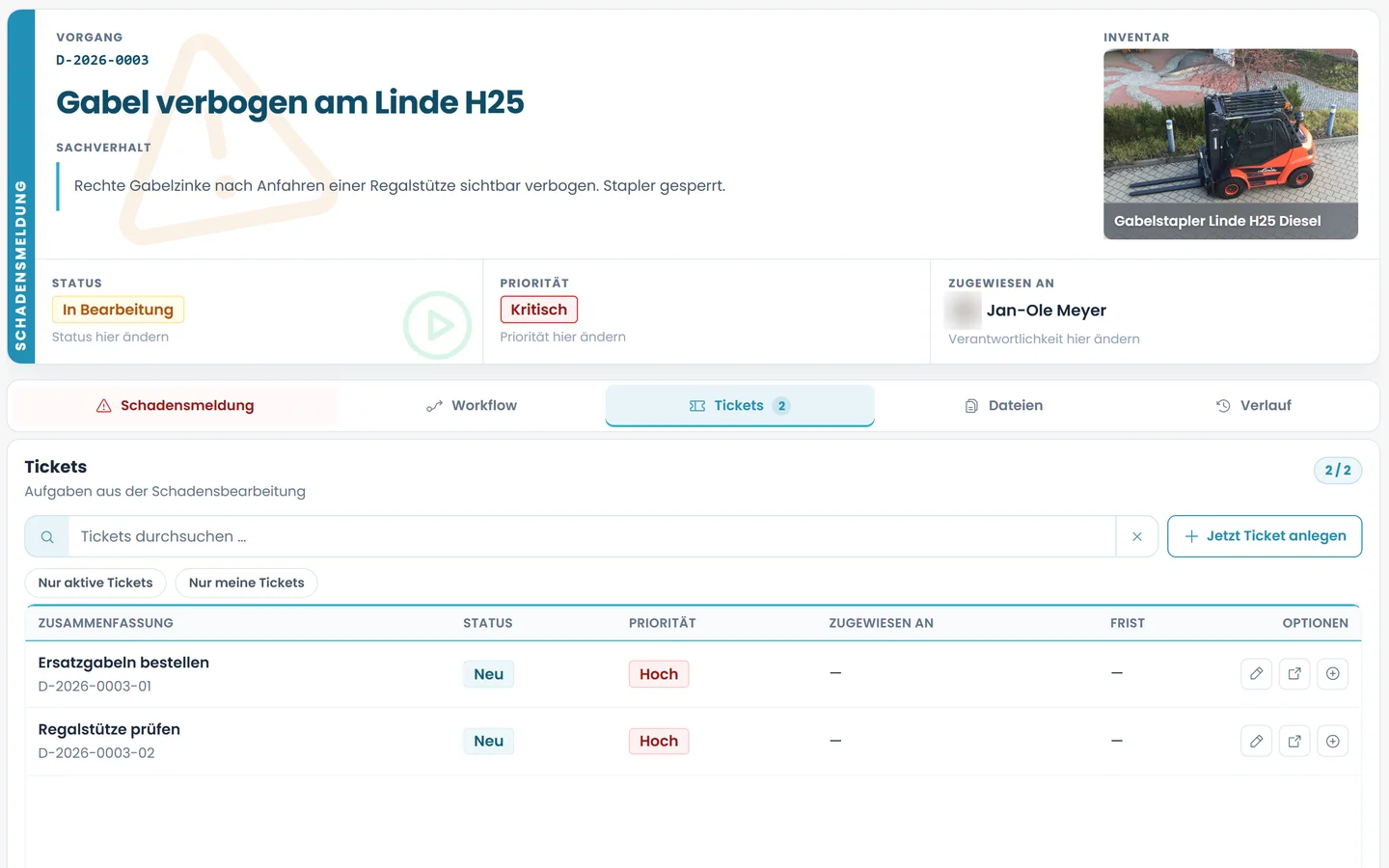Image resolution: width=1389 pixels, height=868 pixels.
Task: Click the Neu status badge of Ersatzgabeln bestellen
Action: pos(489,674)
